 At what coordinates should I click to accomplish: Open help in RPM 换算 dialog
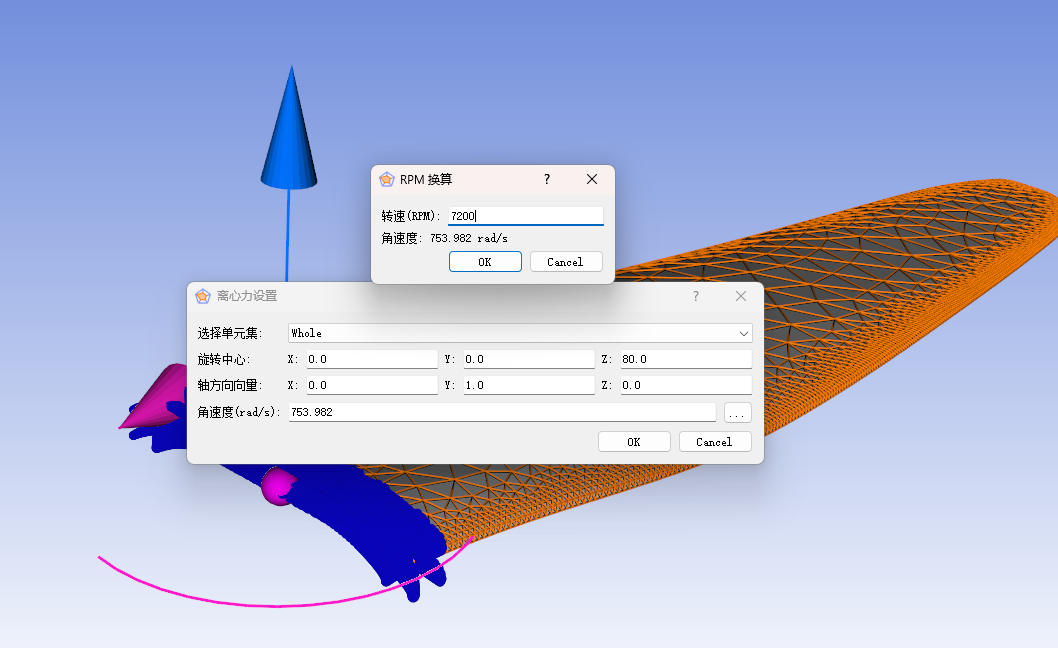click(x=547, y=179)
